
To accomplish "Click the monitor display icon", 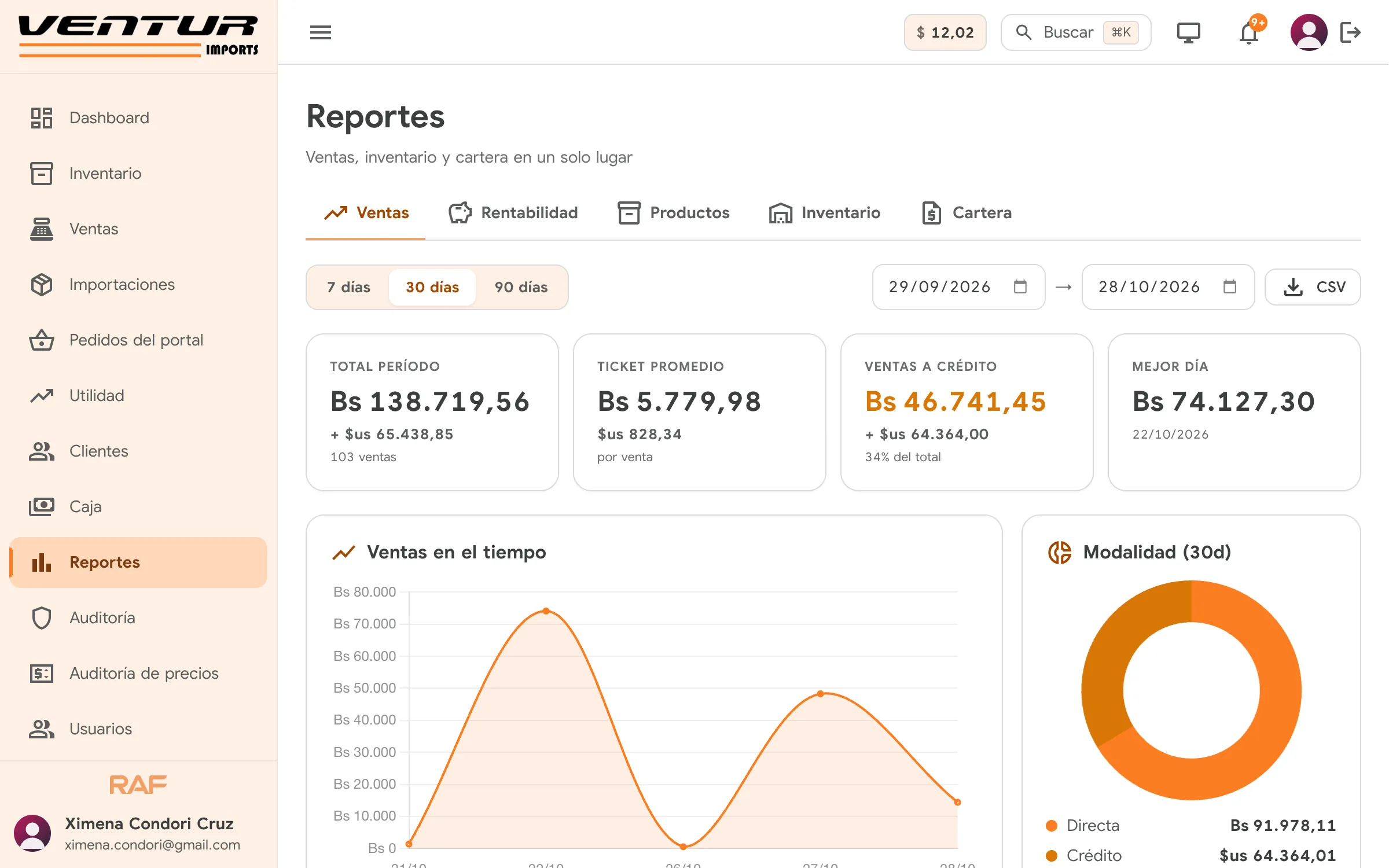I will (1188, 32).
